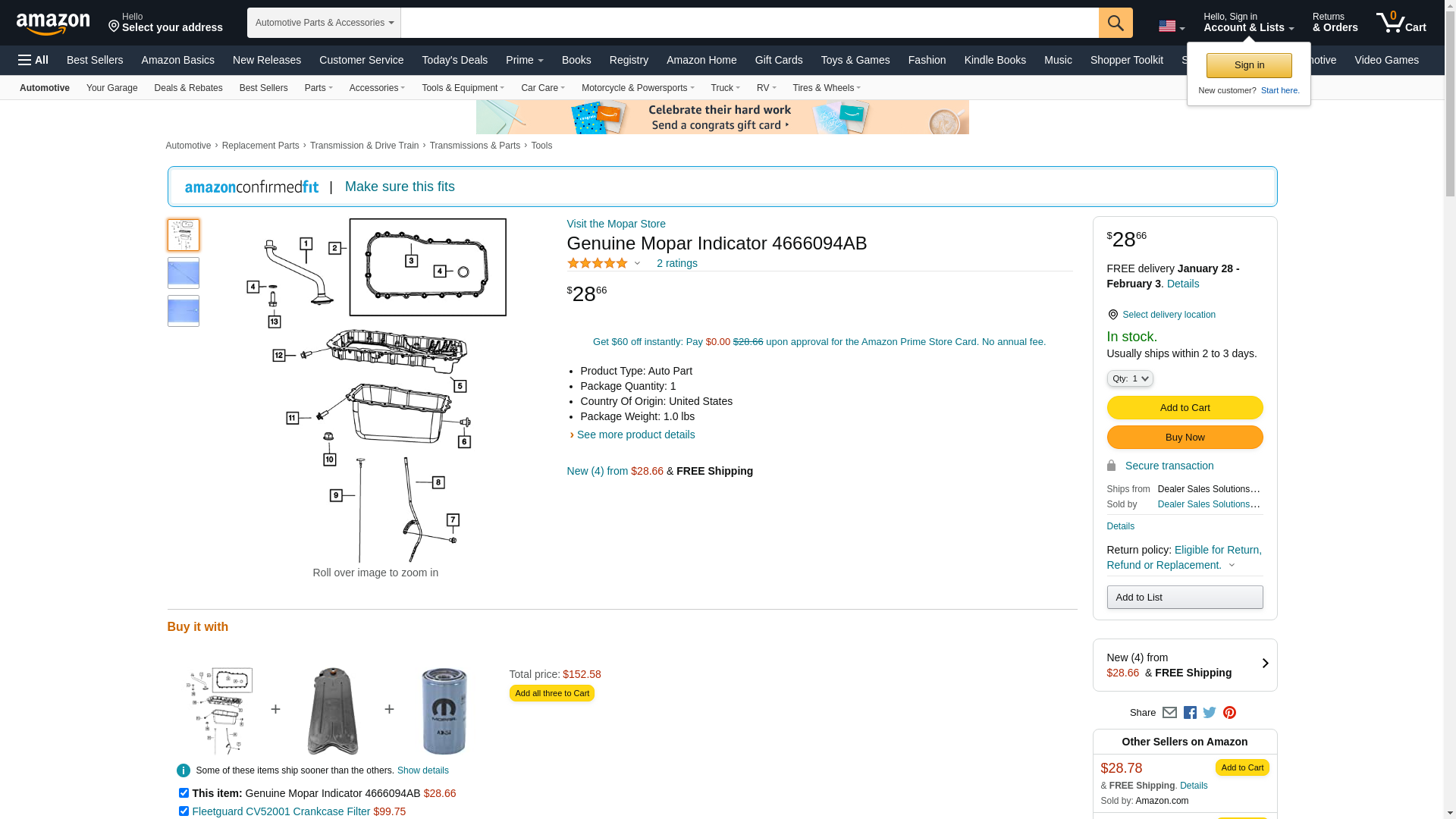Expand the star ratings popover arrow
This screenshot has height=819, width=1456.
click(637, 264)
